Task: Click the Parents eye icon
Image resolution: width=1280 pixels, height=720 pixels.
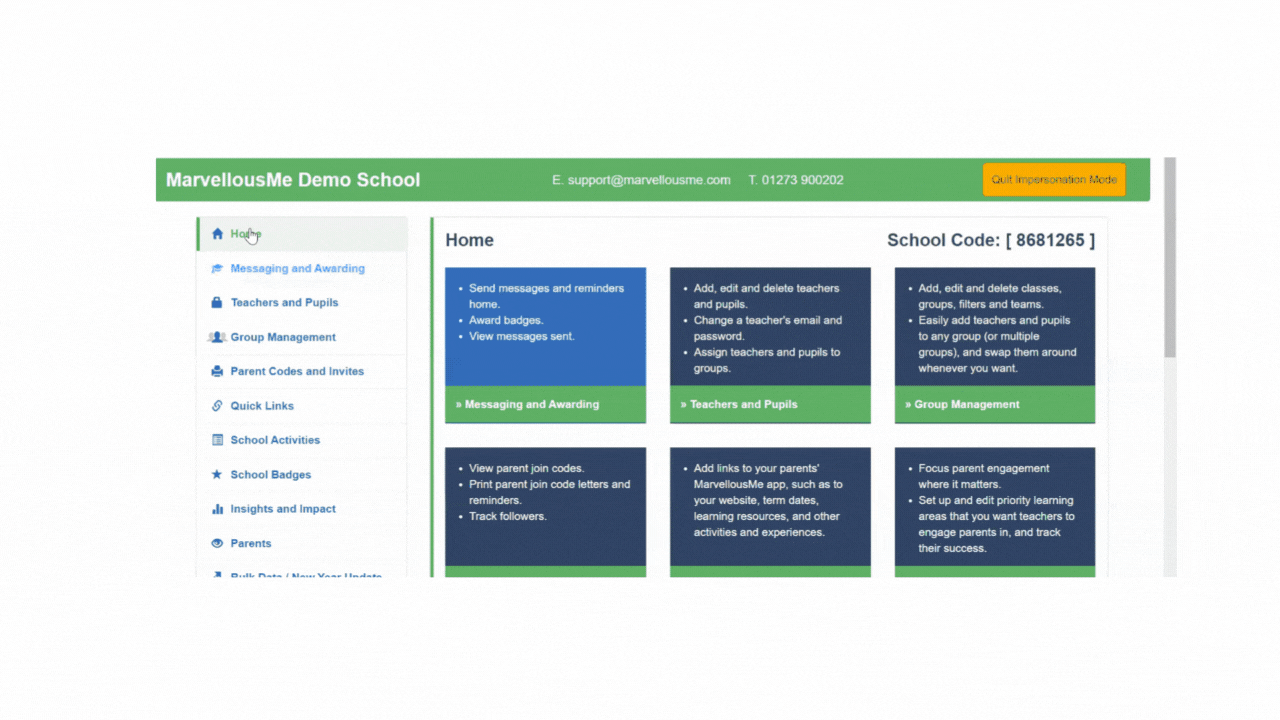Action: (x=217, y=544)
